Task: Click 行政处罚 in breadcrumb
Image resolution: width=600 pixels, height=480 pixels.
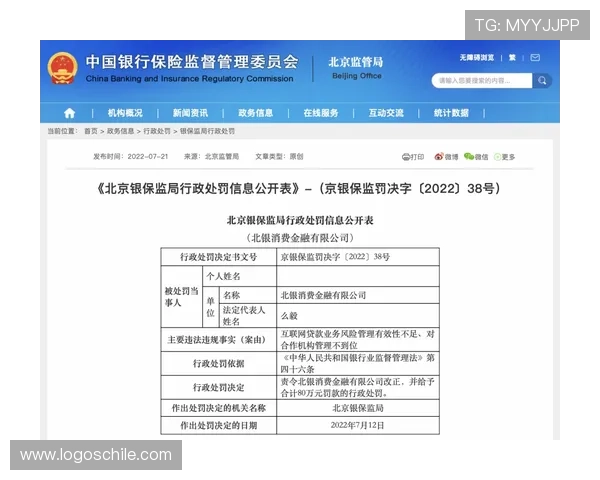Action: [x=157, y=131]
